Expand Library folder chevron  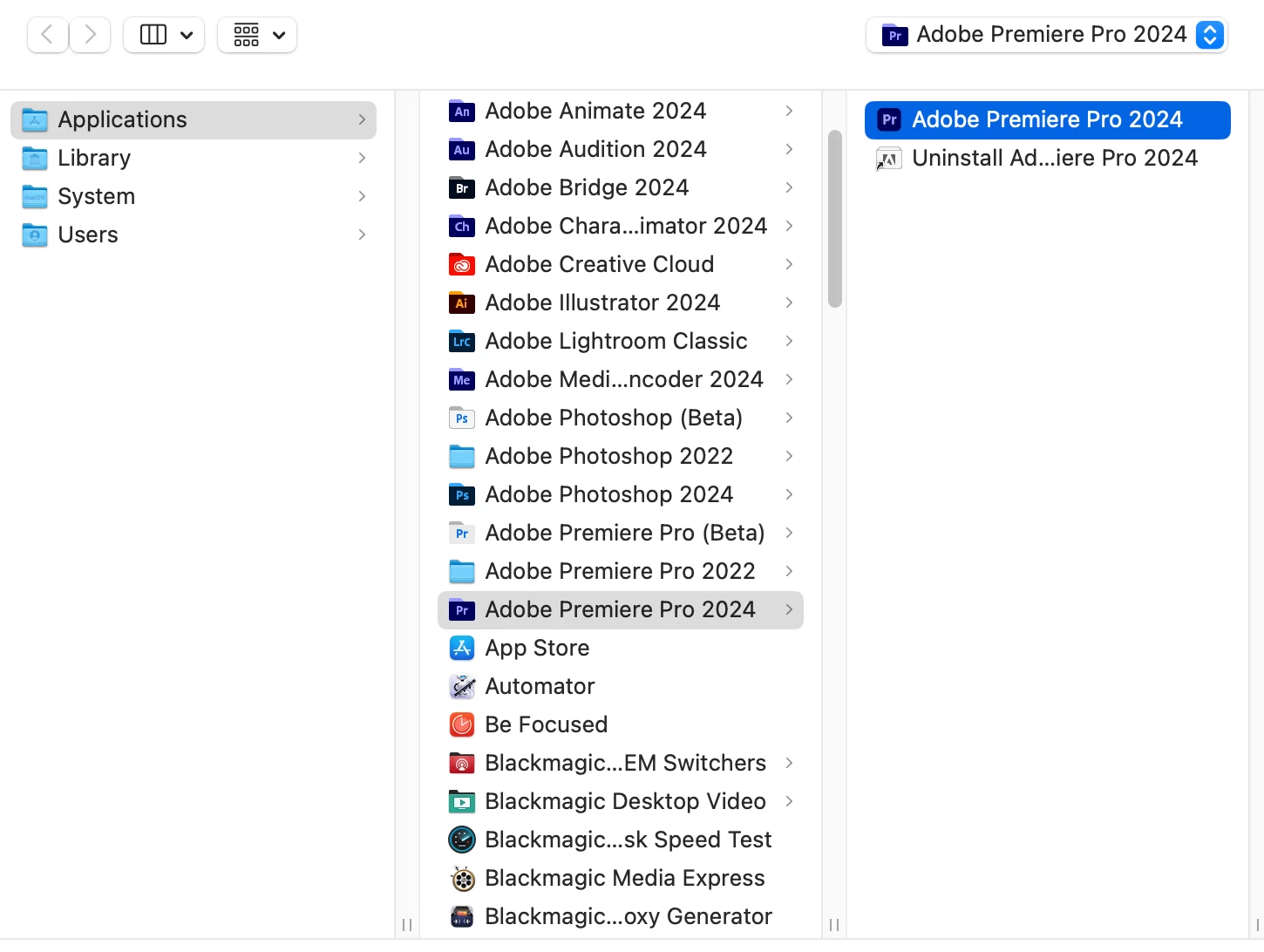pos(362,158)
